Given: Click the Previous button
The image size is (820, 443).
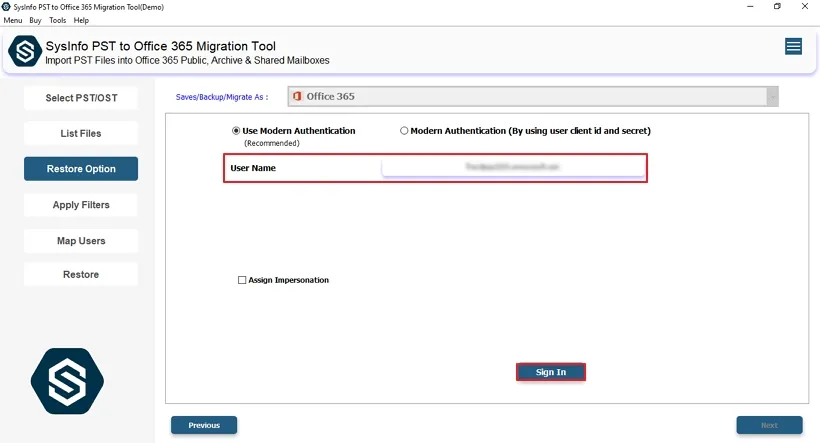Looking at the screenshot, I should 204,425.
